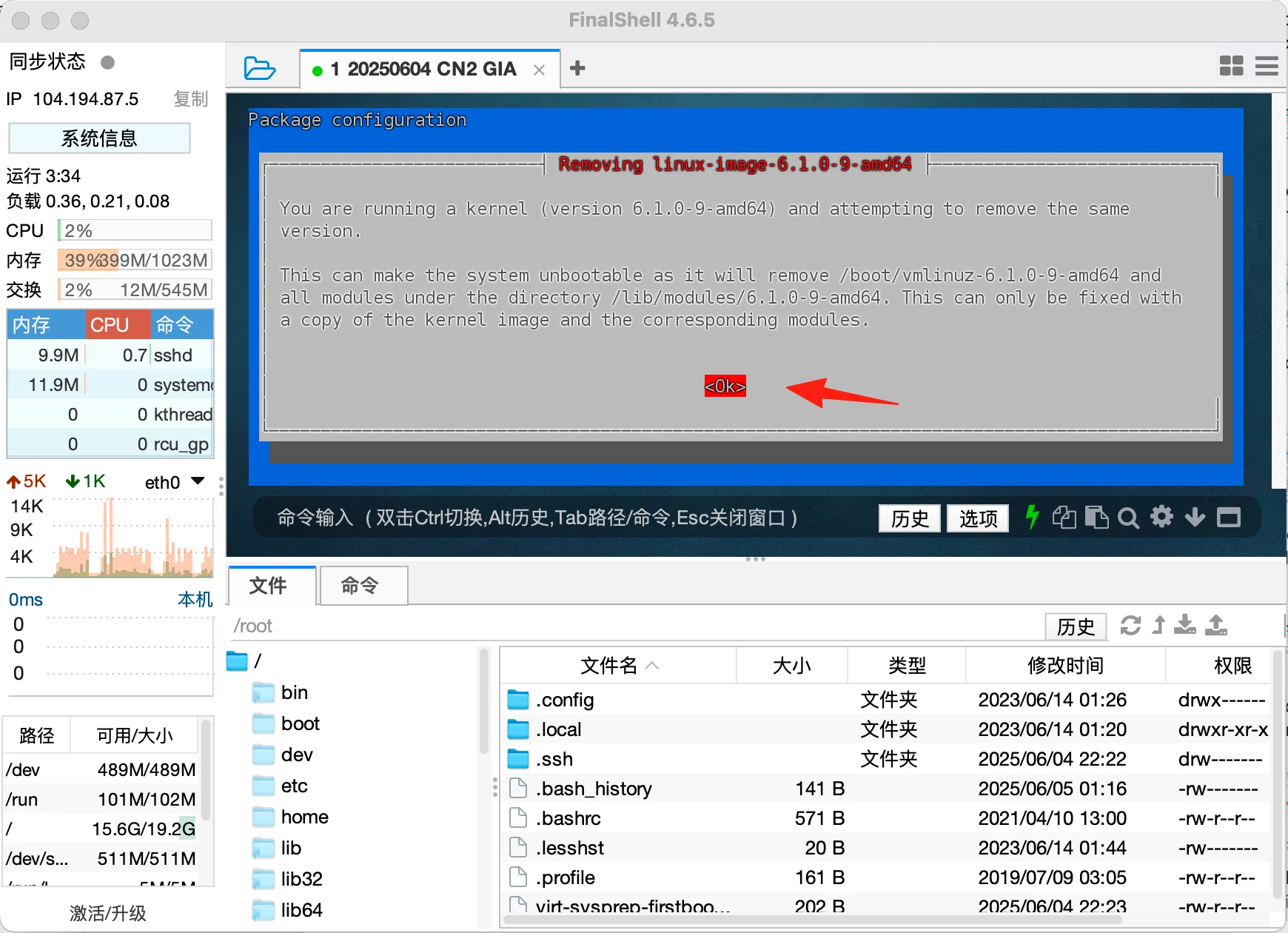Click the /root path field
Viewport: 1288px width, 933px height.
(637, 626)
